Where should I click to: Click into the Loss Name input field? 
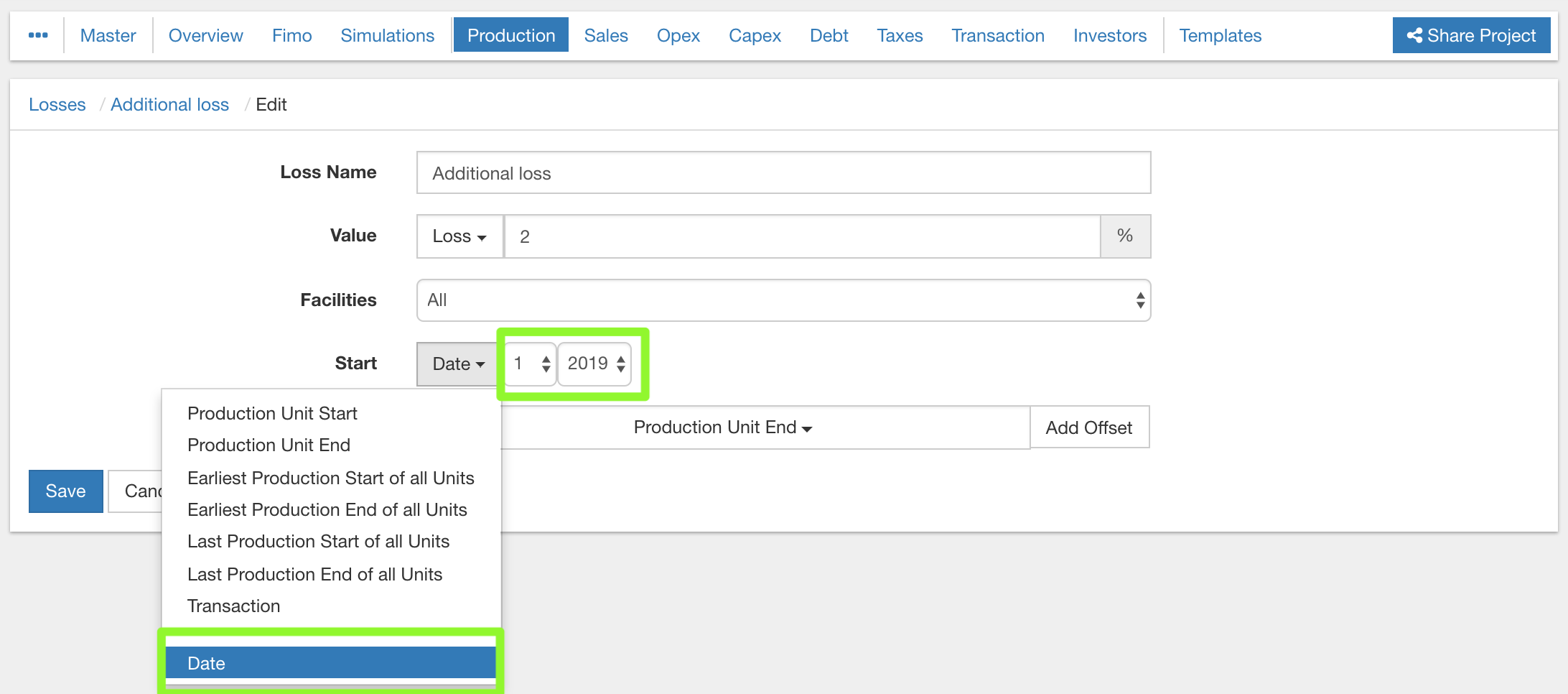pos(783,173)
